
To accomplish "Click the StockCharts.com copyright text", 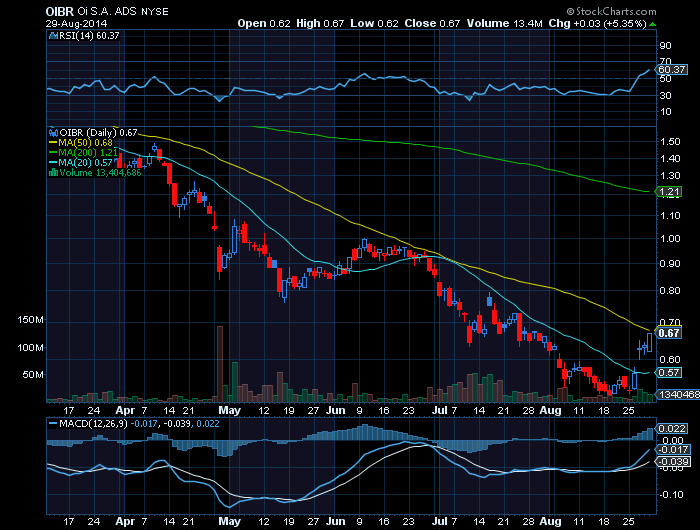I will 612,12.
